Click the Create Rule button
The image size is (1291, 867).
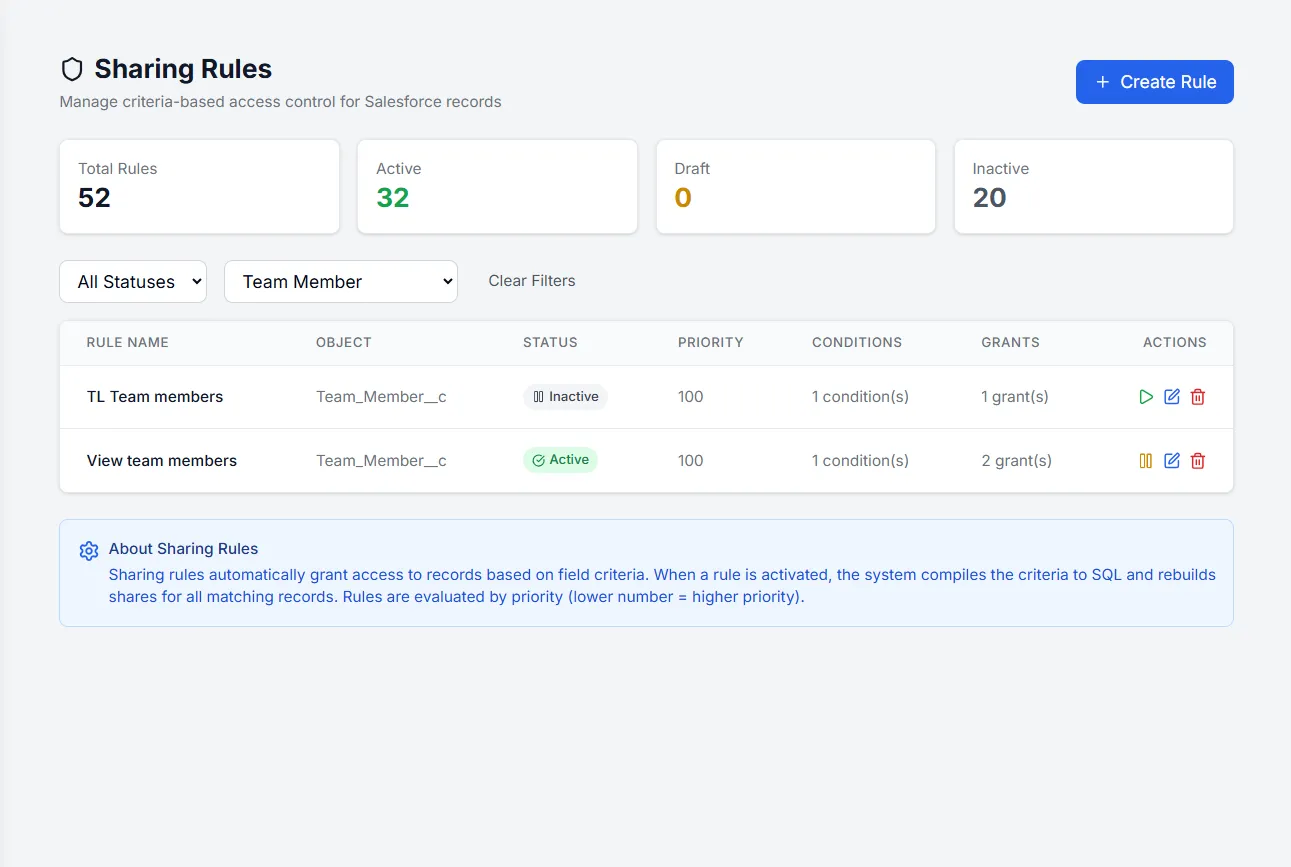click(1155, 82)
